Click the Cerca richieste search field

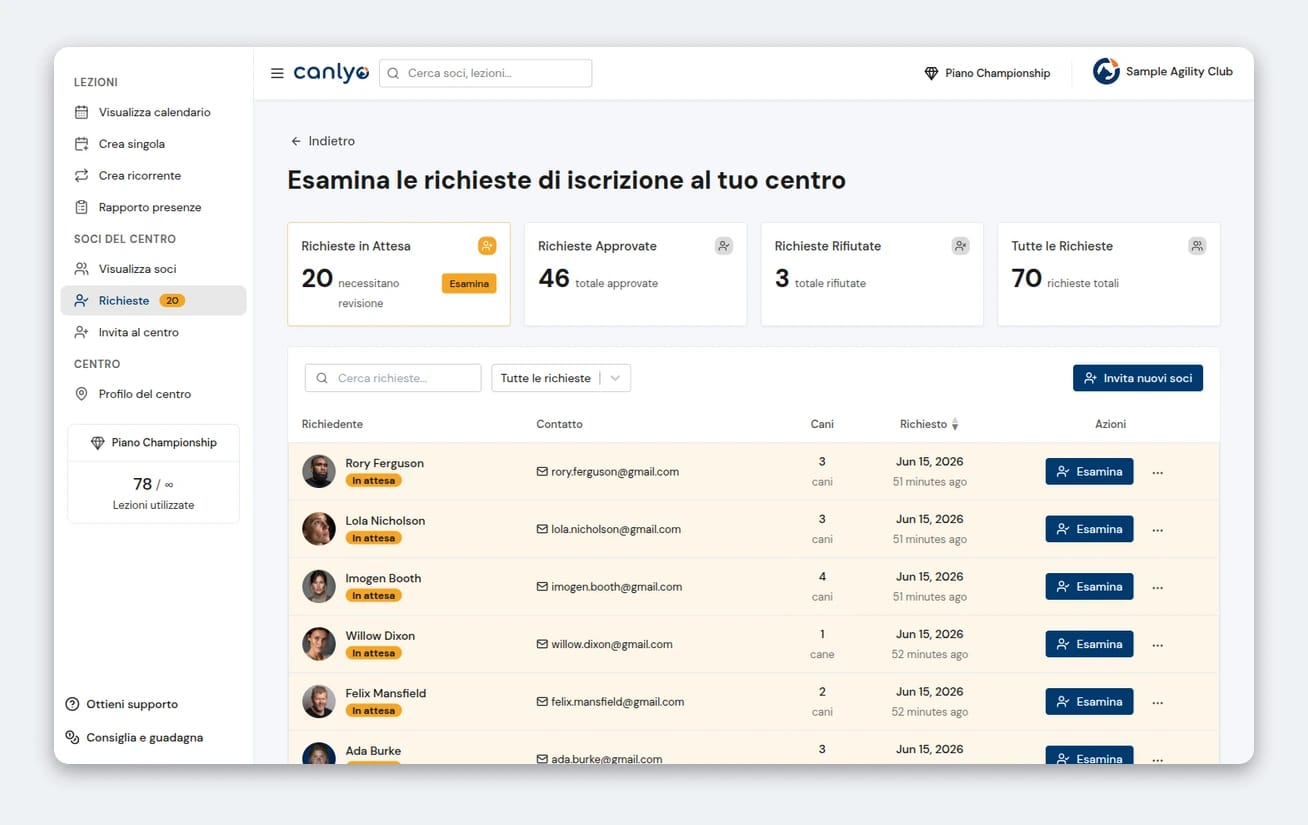(x=393, y=378)
